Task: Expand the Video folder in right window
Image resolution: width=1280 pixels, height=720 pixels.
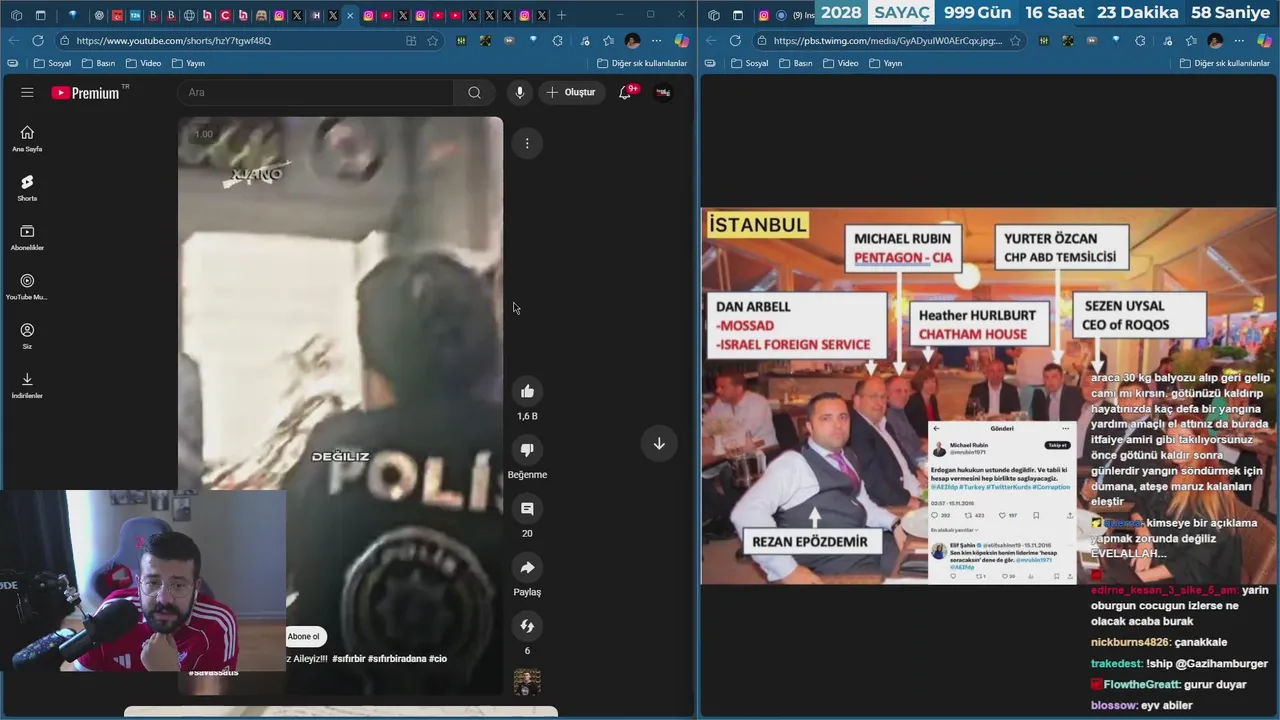Action: click(x=839, y=63)
